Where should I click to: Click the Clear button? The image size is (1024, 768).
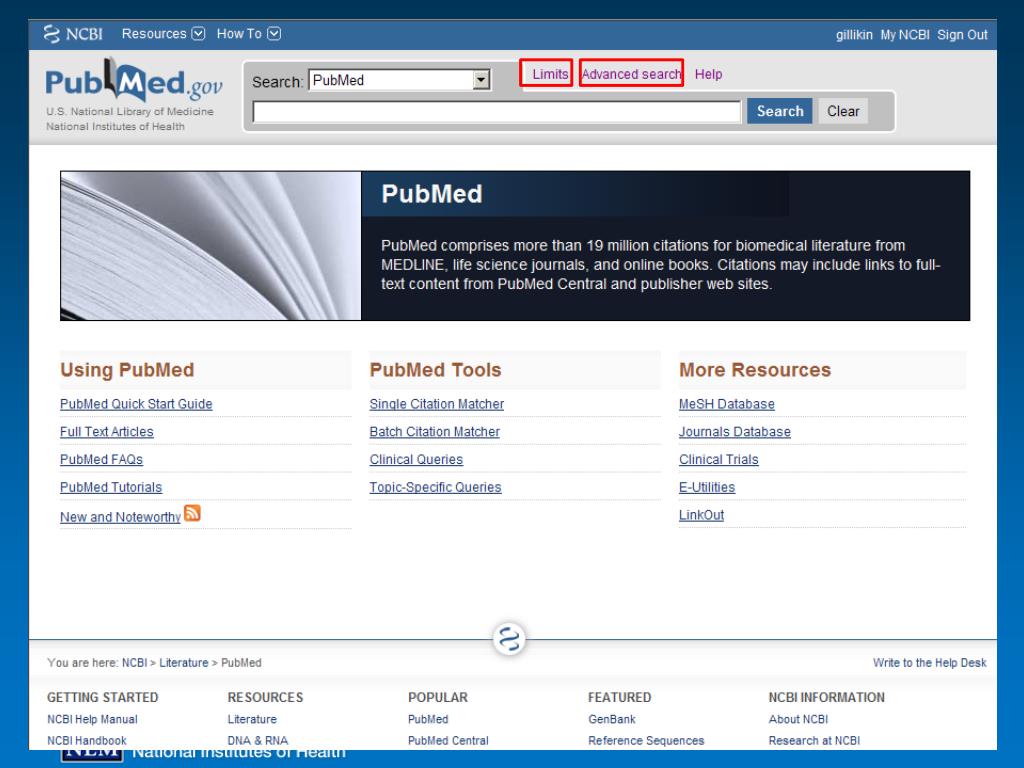[x=843, y=111]
